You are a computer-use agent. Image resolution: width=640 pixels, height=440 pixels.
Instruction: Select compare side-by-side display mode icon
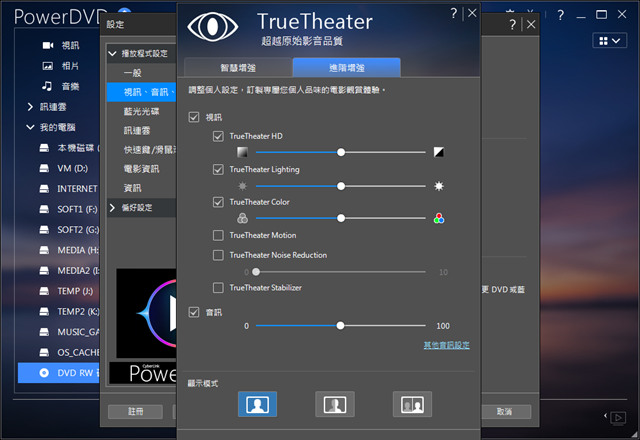412,404
